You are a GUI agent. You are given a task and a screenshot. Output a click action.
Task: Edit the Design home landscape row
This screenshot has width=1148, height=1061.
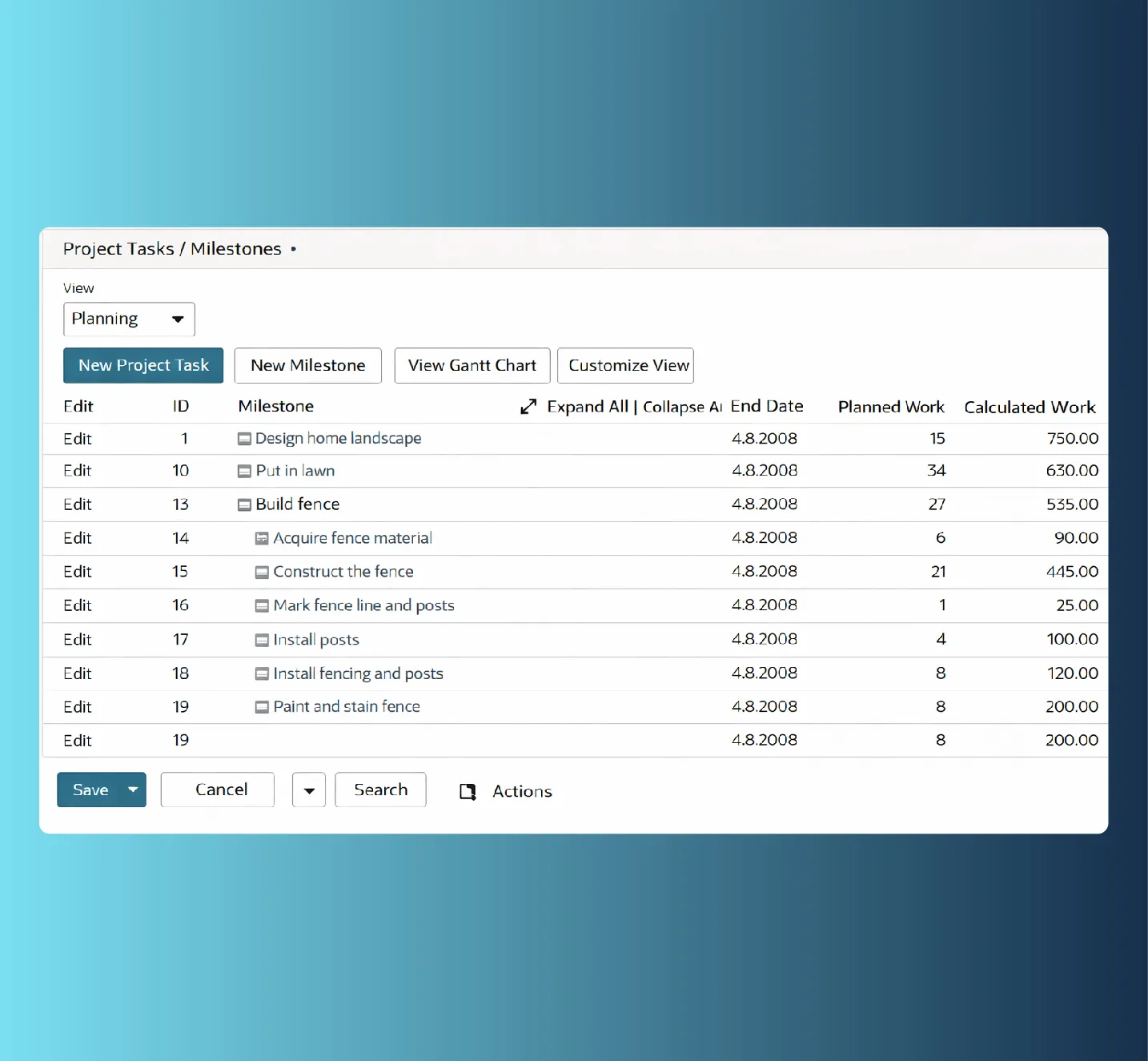coord(78,439)
